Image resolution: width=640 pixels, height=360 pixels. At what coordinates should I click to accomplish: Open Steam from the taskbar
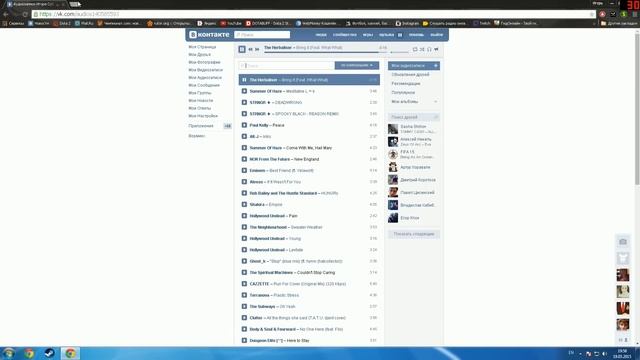coord(49,353)
